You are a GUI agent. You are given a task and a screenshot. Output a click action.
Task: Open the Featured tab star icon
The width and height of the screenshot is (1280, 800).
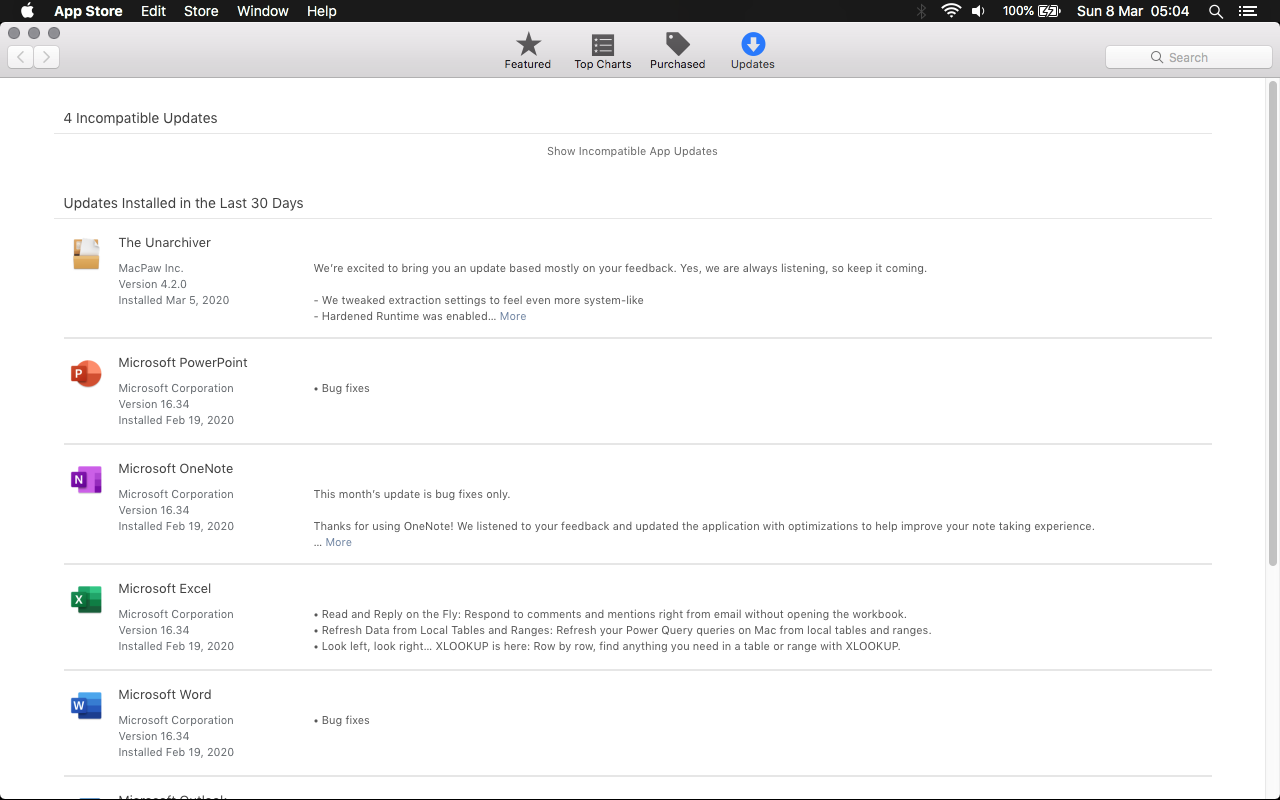coord(528,44)
